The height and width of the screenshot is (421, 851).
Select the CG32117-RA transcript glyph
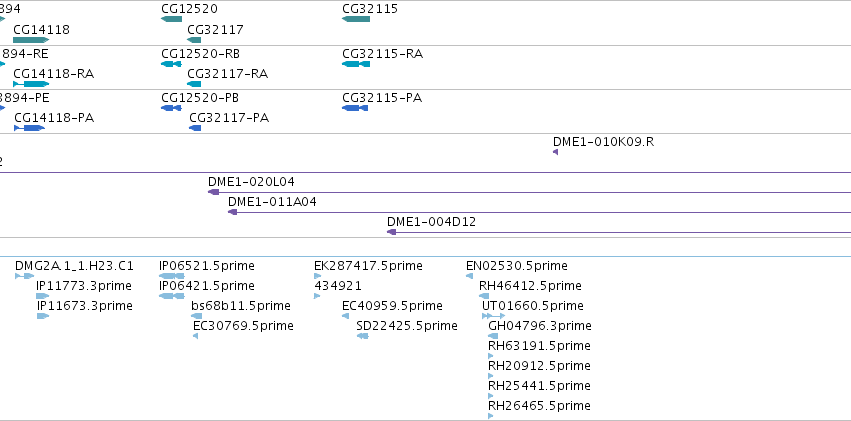(195, 84)
